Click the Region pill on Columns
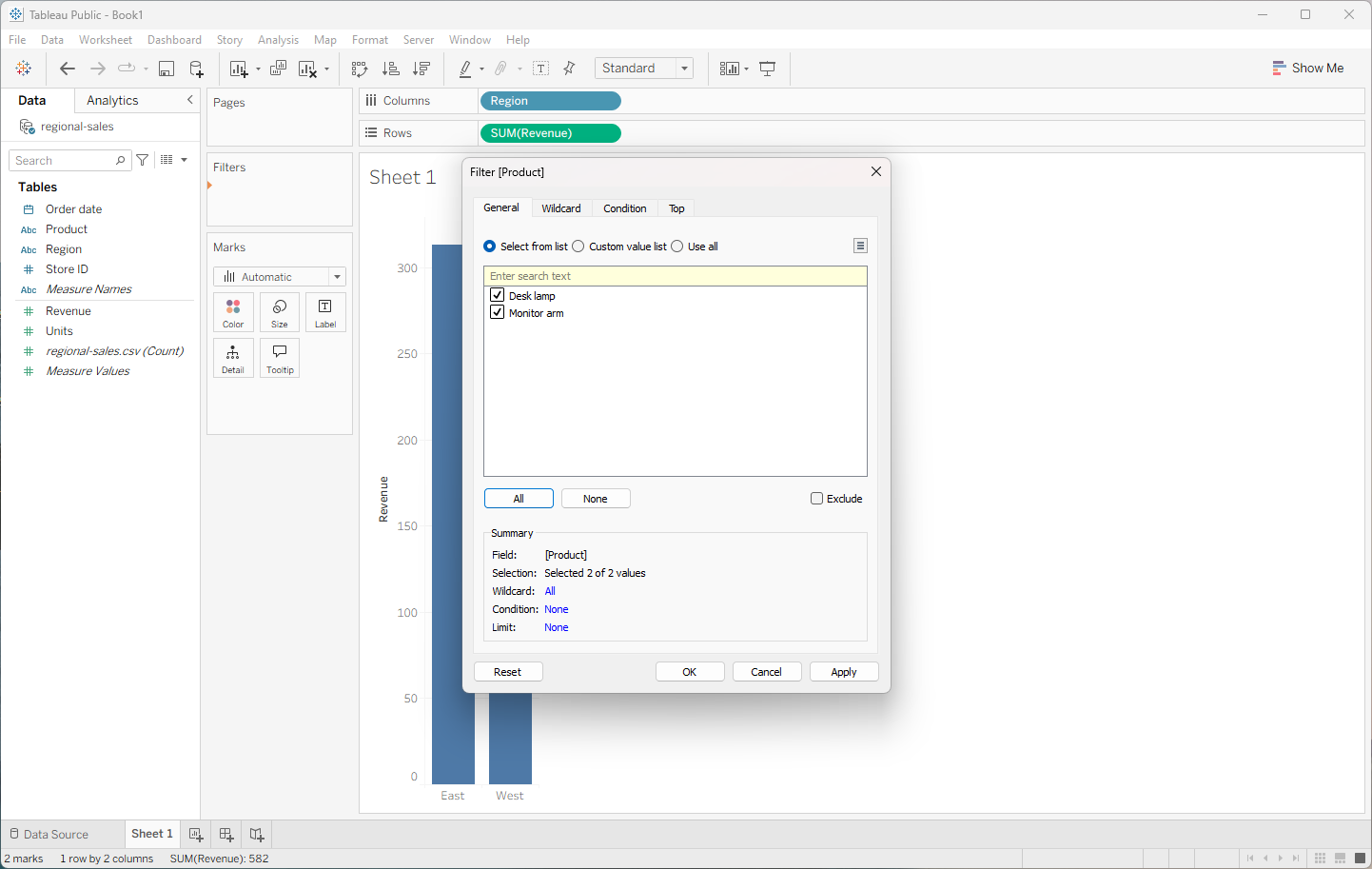The height and width of the screenshot is (869, 1372). [x=551, y=101]
